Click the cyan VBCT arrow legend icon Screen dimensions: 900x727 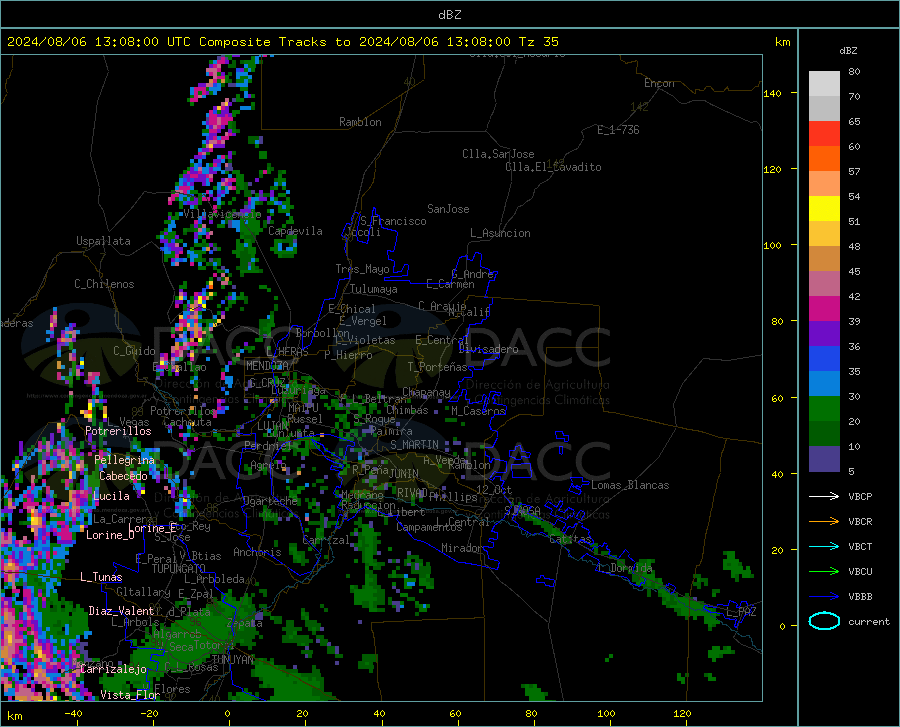coord(824,546)
